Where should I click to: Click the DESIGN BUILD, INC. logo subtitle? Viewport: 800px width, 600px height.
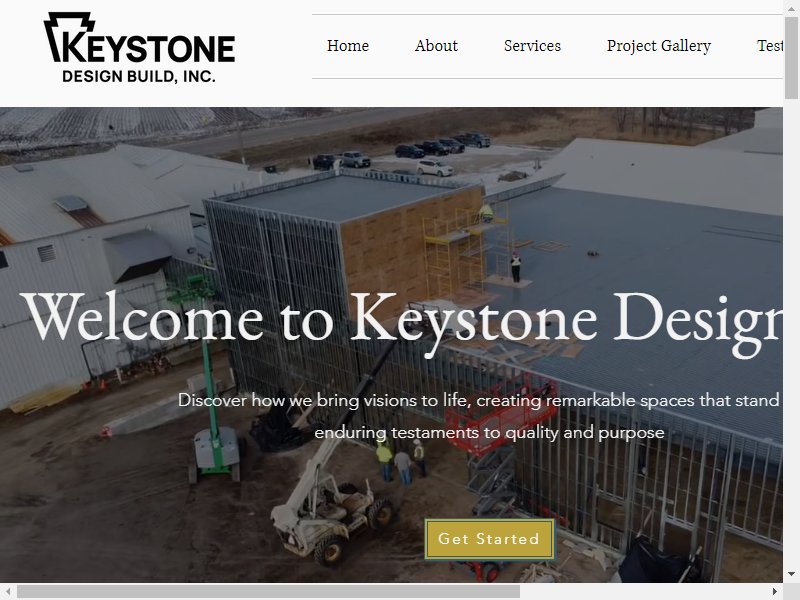coord(139,77)
